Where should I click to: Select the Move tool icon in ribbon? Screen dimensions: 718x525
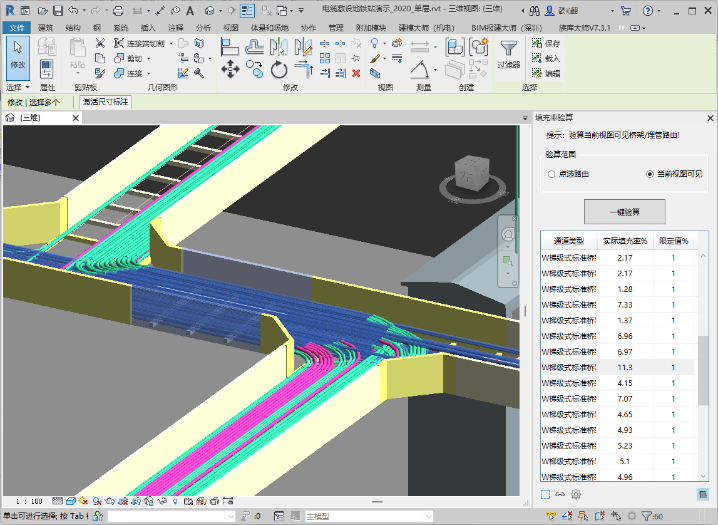pyautogui.click(x=230, y=68)
